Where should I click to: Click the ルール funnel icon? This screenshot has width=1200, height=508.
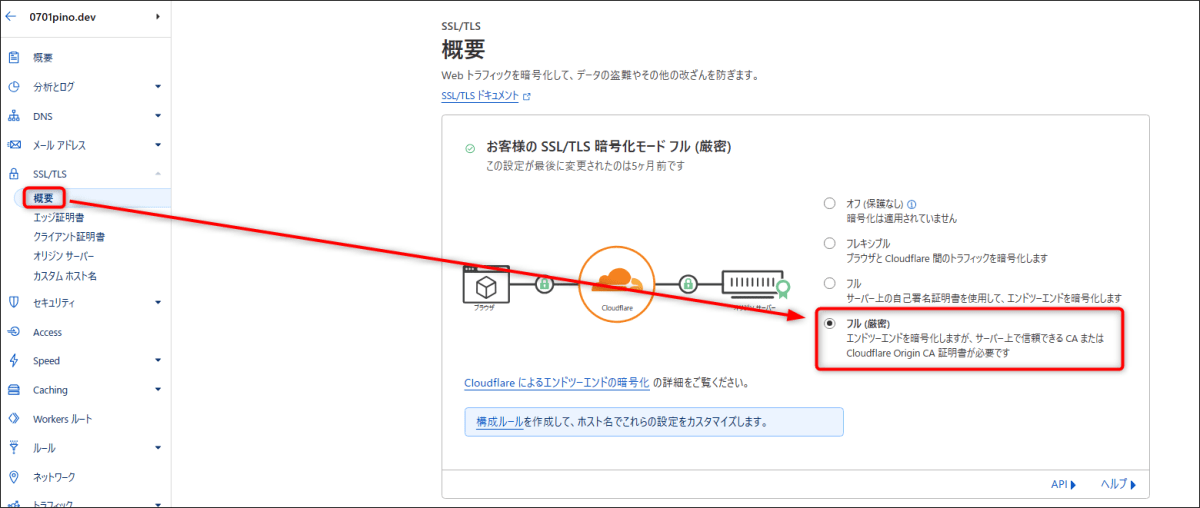click(14, 448)
